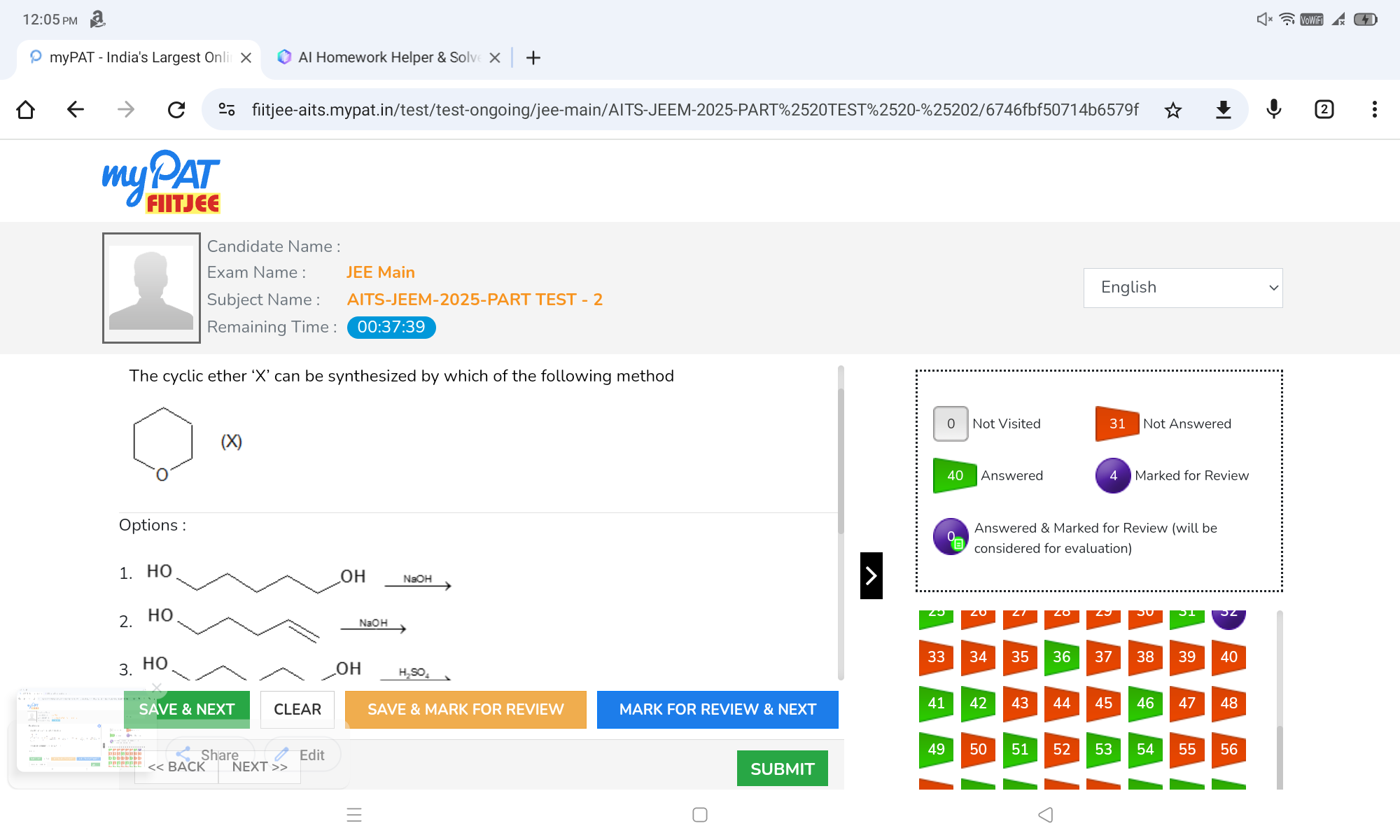Open site settings icon in address bar

pos(227,110)
